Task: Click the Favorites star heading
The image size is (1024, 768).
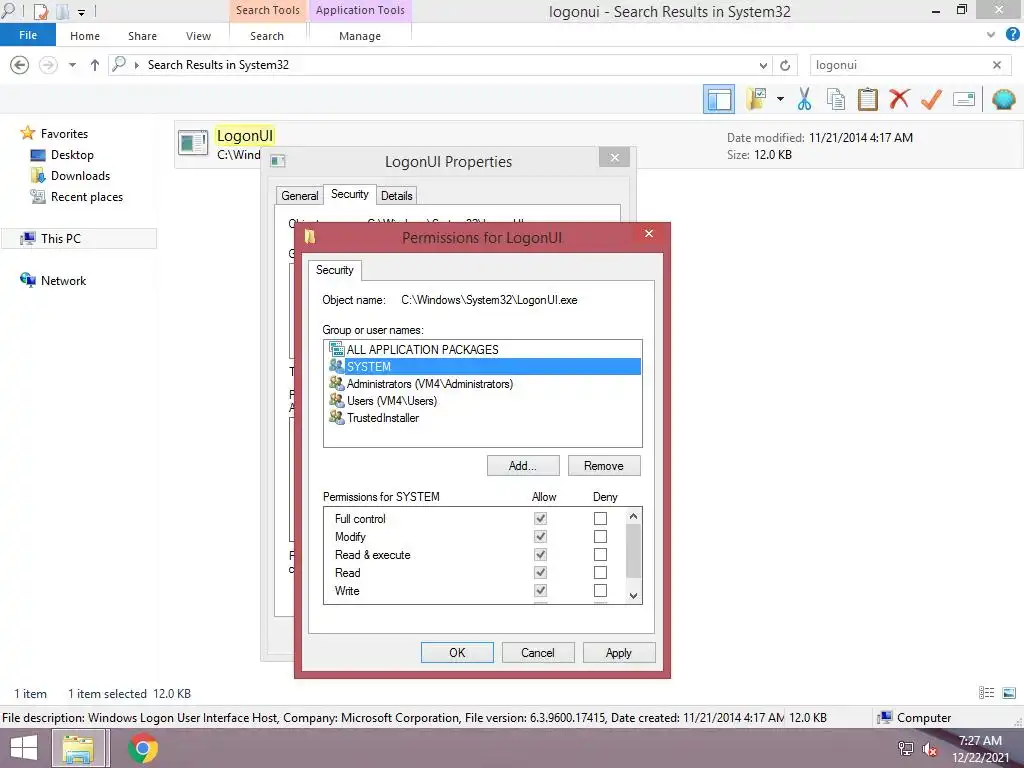Action: click(x=64, y=133)
